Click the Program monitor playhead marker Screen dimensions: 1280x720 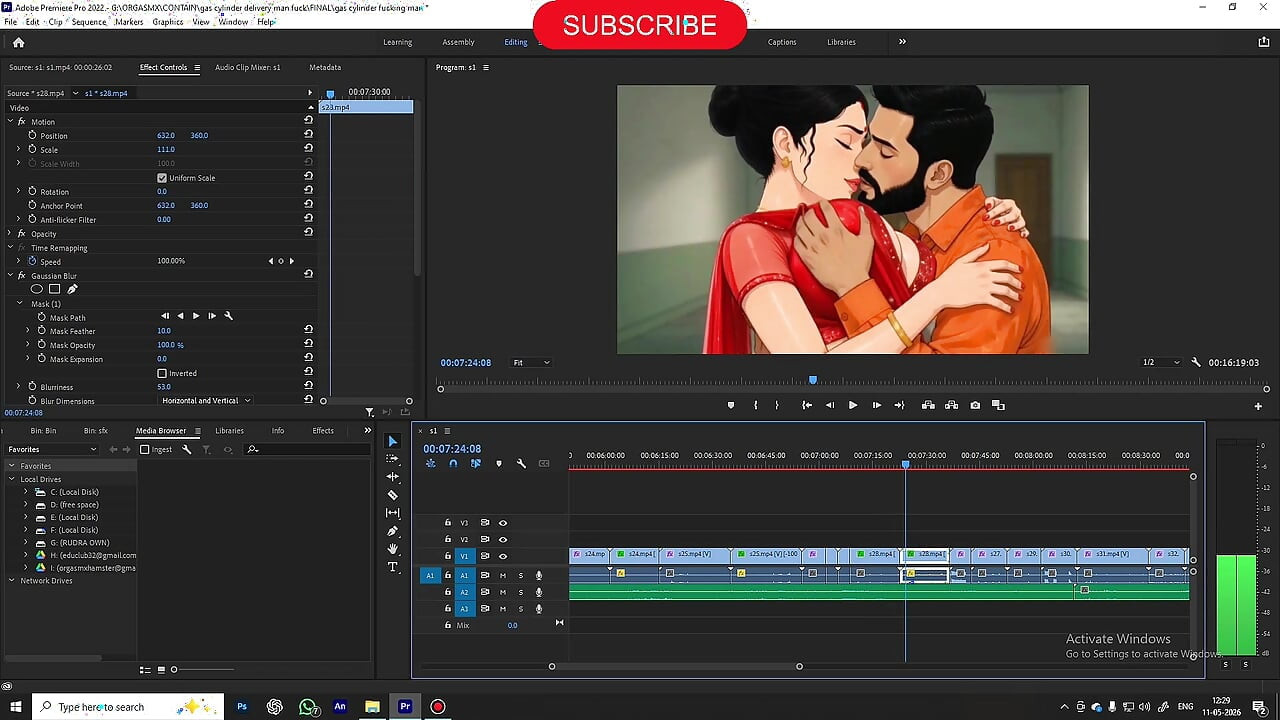click(813, 380)
